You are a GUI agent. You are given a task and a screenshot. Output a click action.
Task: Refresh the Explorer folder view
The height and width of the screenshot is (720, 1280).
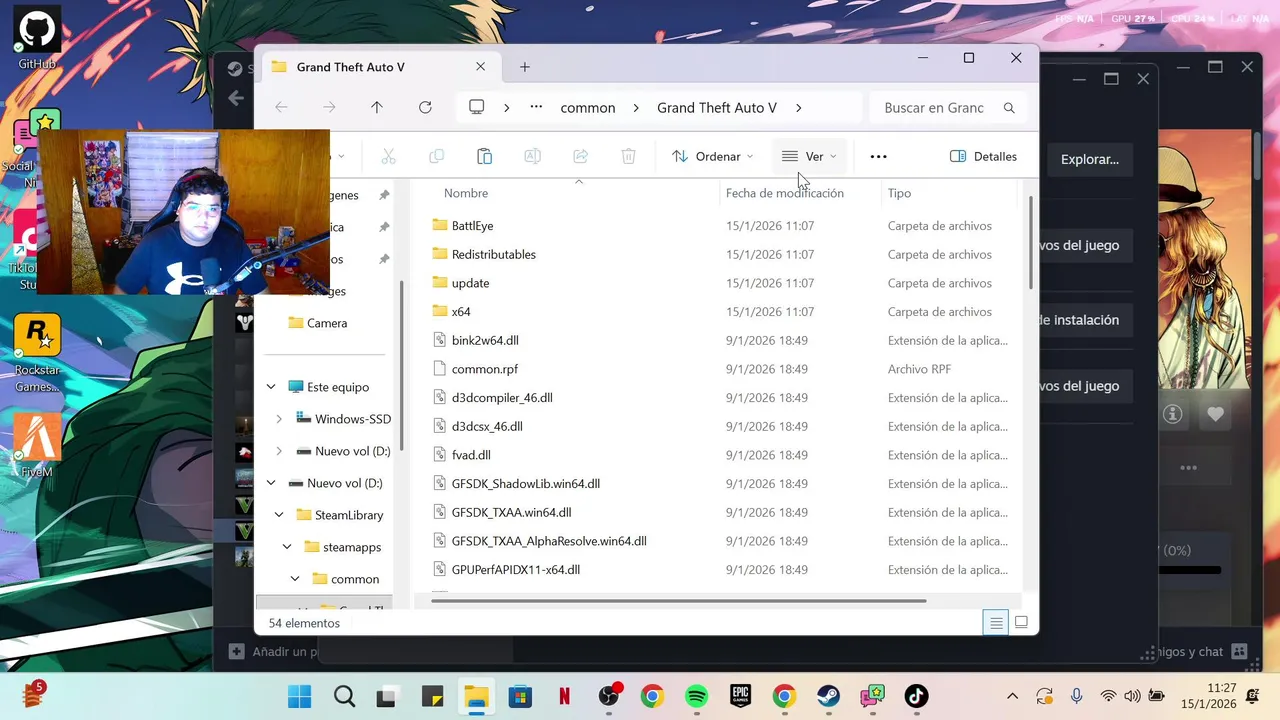coord(425,107)
